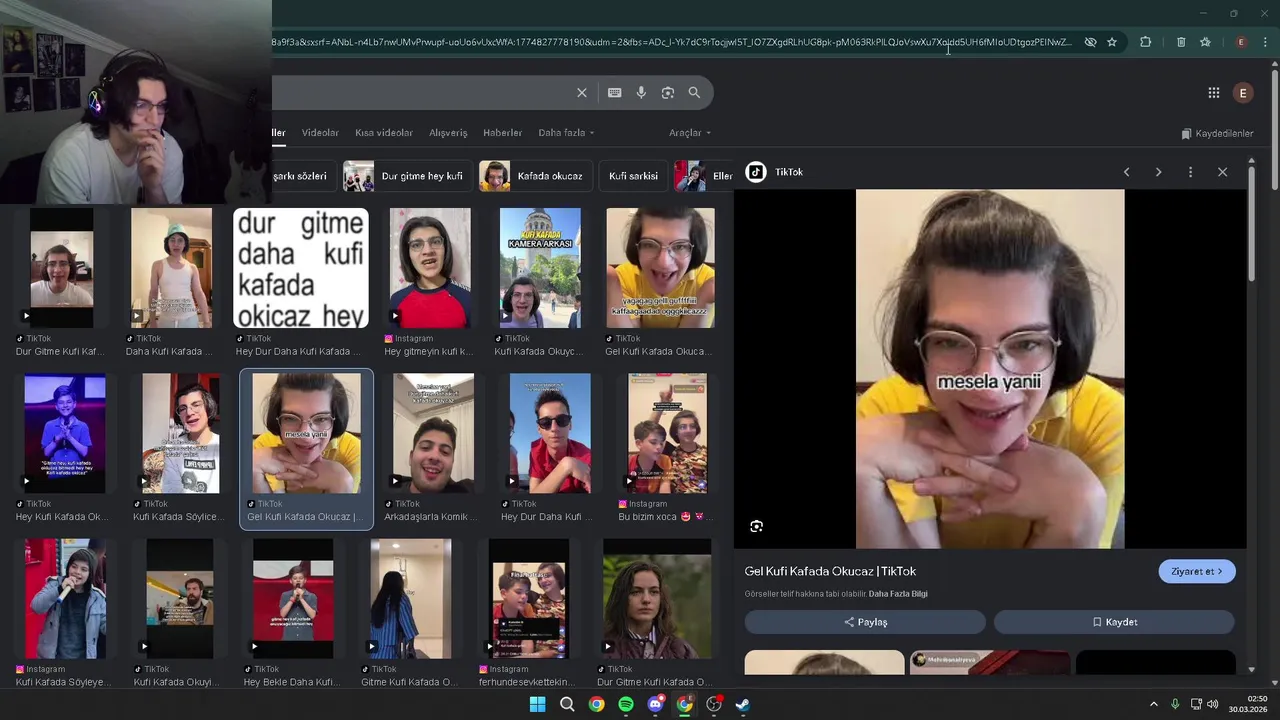Open the on-screen keyboard input tool
The width and height of the screenshot is (1280, 720).
tap(615, 93)
